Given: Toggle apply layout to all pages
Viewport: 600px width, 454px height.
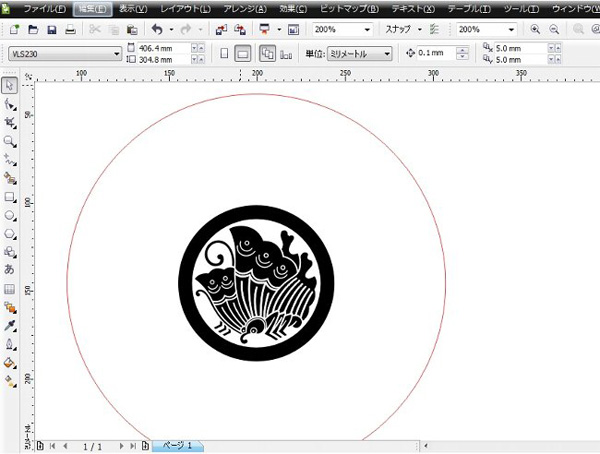Looking at the screenshot, I should tap(267, 54).
